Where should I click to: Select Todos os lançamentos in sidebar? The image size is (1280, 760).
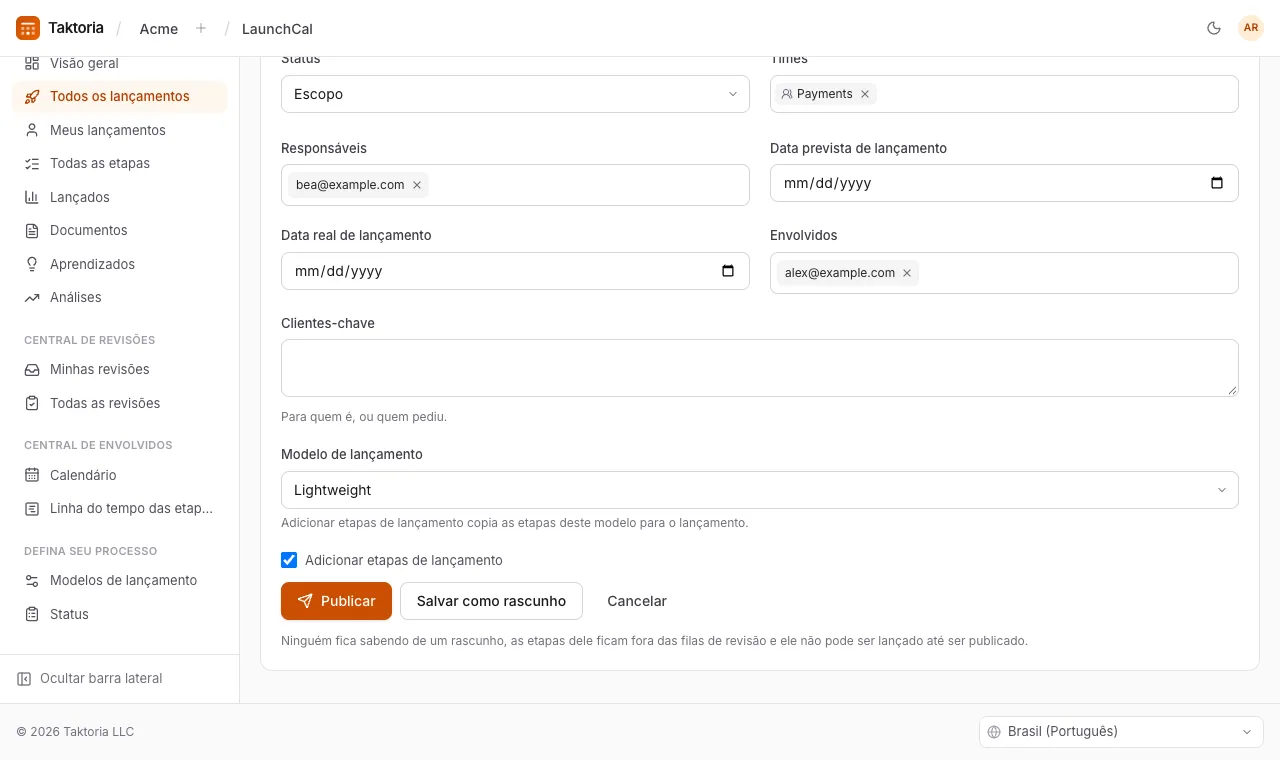pyautogui.click(x=119, y=97)
